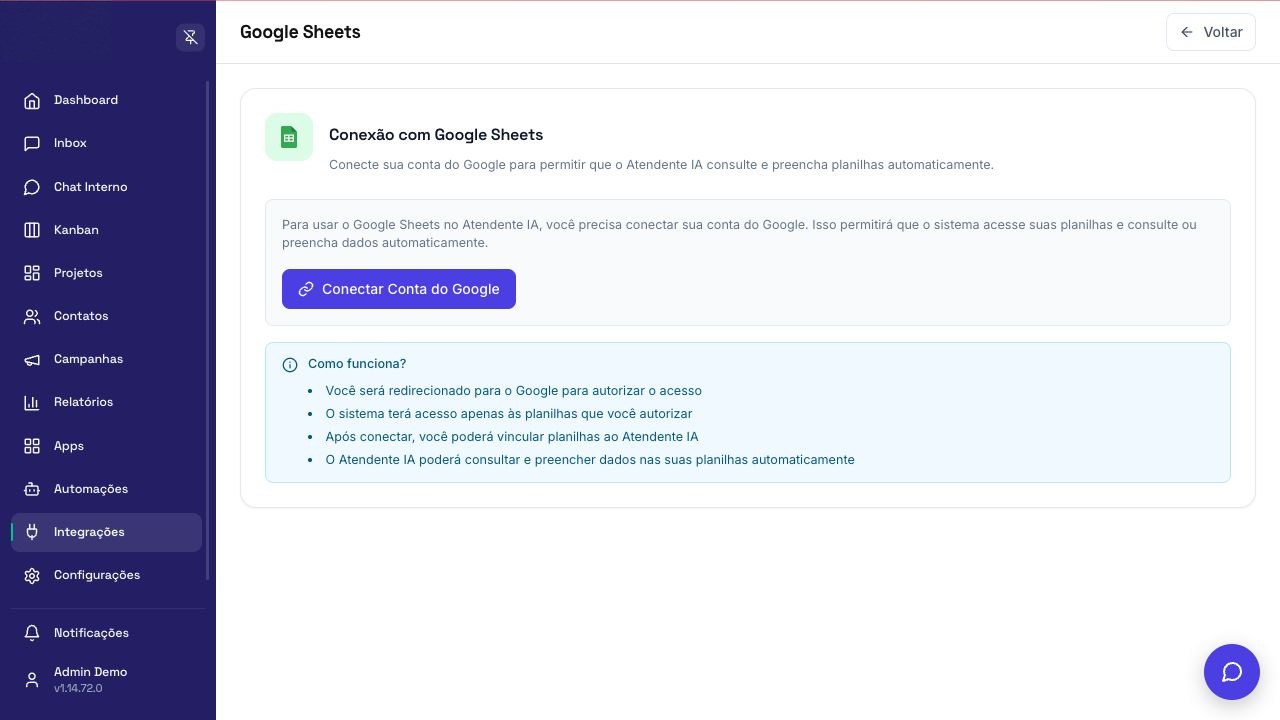Click the Apps grid icon
Screen dimensions: 1280x720
(32, 446)
